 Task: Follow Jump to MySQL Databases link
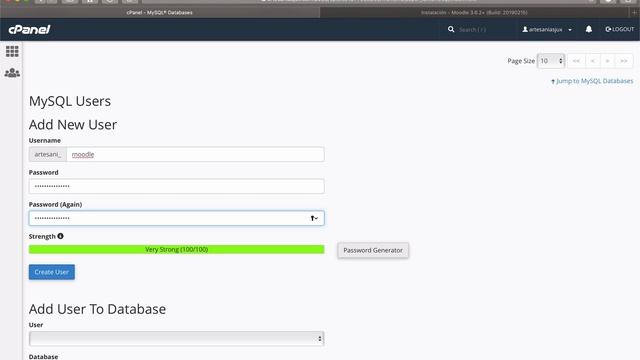(592, 81)
